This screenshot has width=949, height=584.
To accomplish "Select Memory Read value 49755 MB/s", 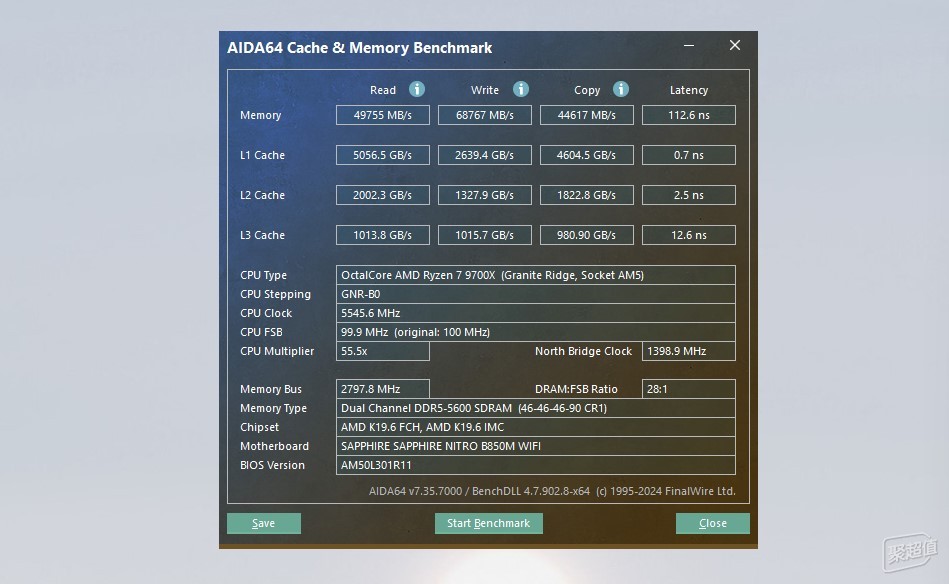I will pyautogui.click(x=383, y=115).
